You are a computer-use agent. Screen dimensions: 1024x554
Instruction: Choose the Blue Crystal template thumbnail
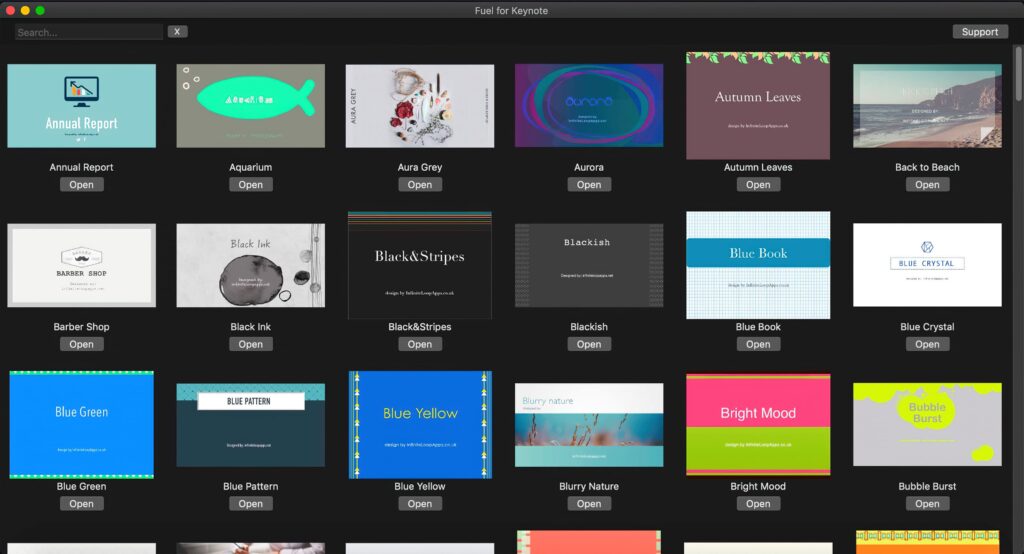pos(927,265)
